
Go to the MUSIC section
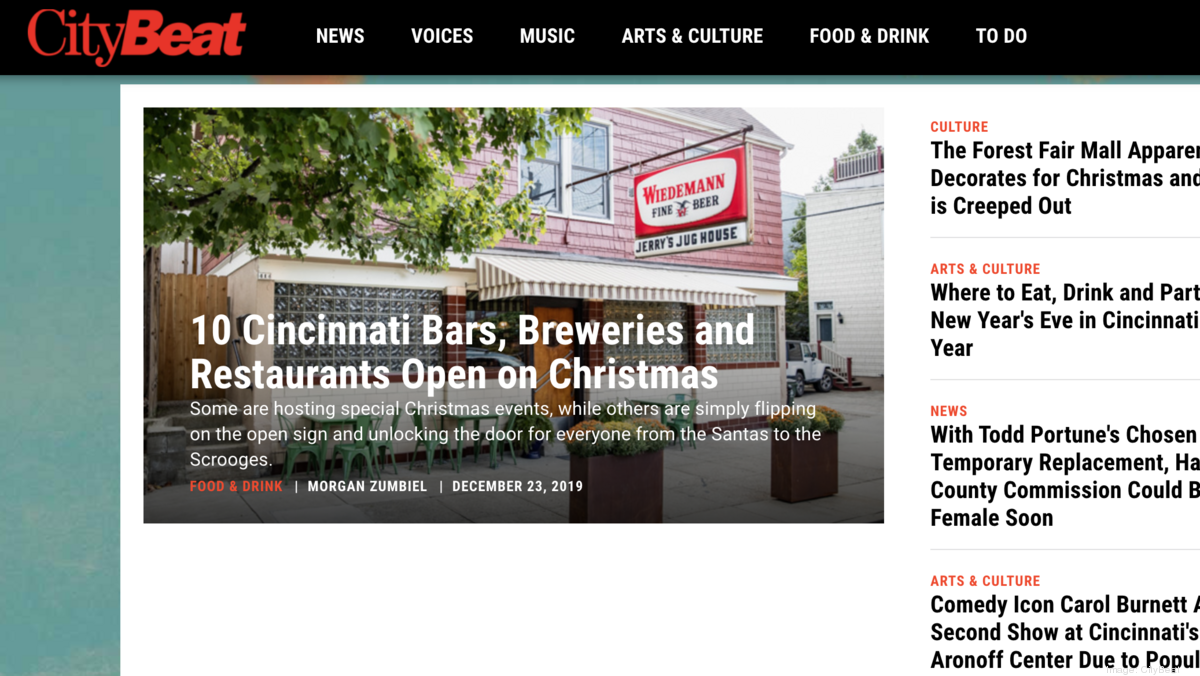[x=547, y=36]
